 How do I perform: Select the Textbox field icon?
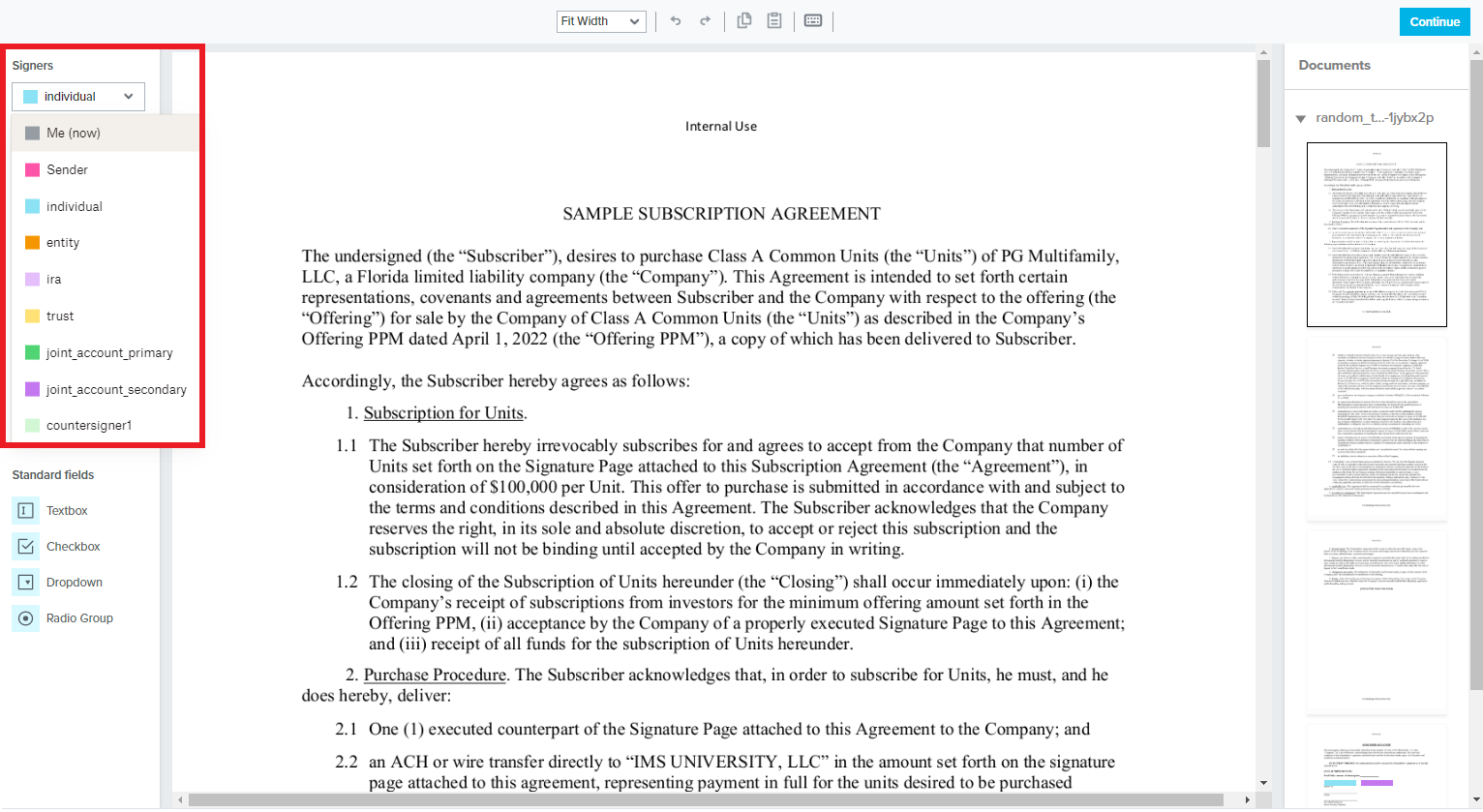26,510
